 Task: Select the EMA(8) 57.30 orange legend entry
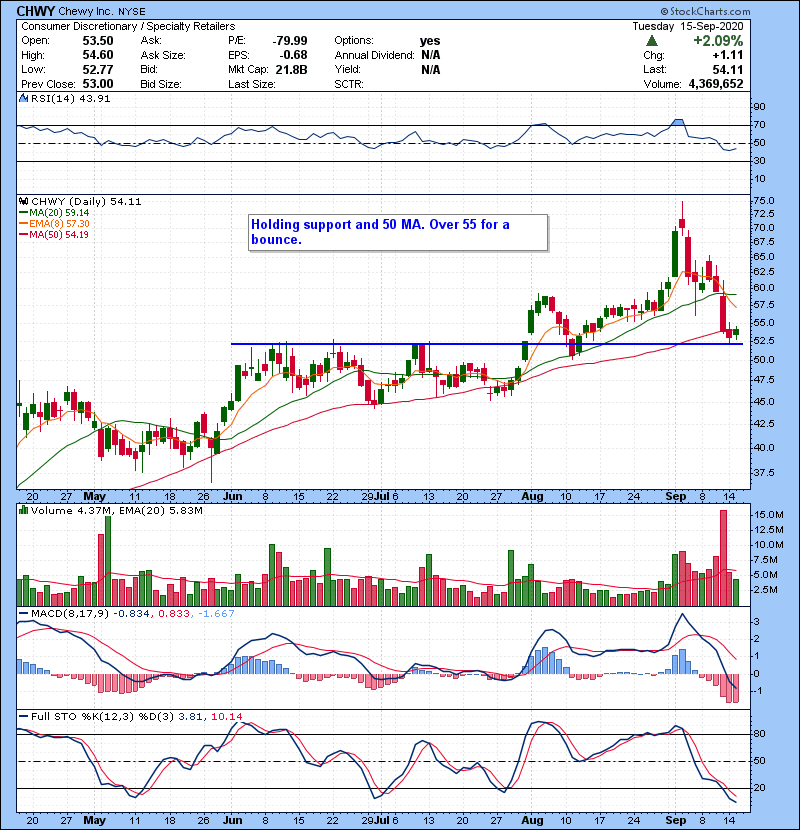(x=54, y=223)
